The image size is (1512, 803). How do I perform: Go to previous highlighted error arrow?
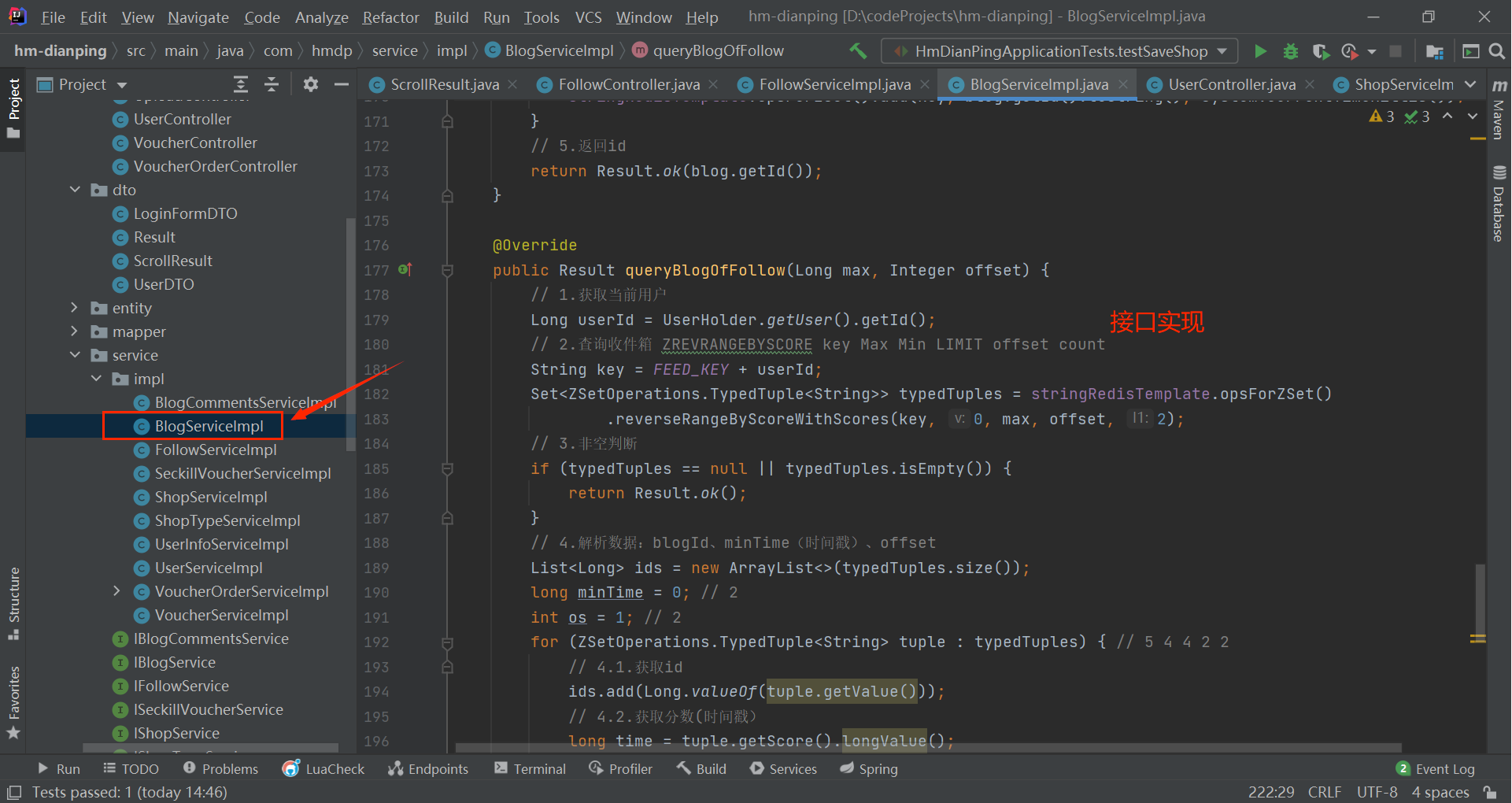click(x=1447, y=116)
